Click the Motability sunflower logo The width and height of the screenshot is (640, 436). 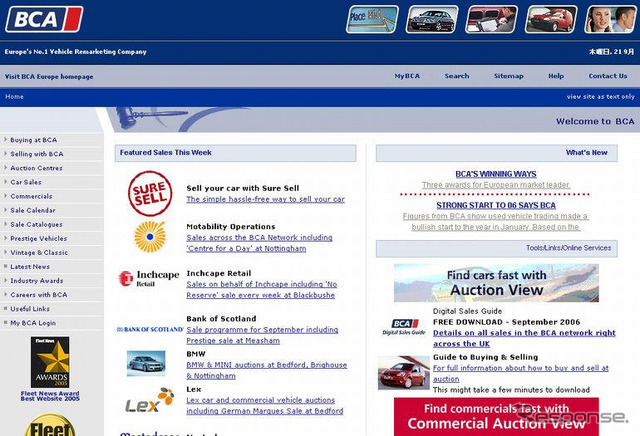point(150,237)
